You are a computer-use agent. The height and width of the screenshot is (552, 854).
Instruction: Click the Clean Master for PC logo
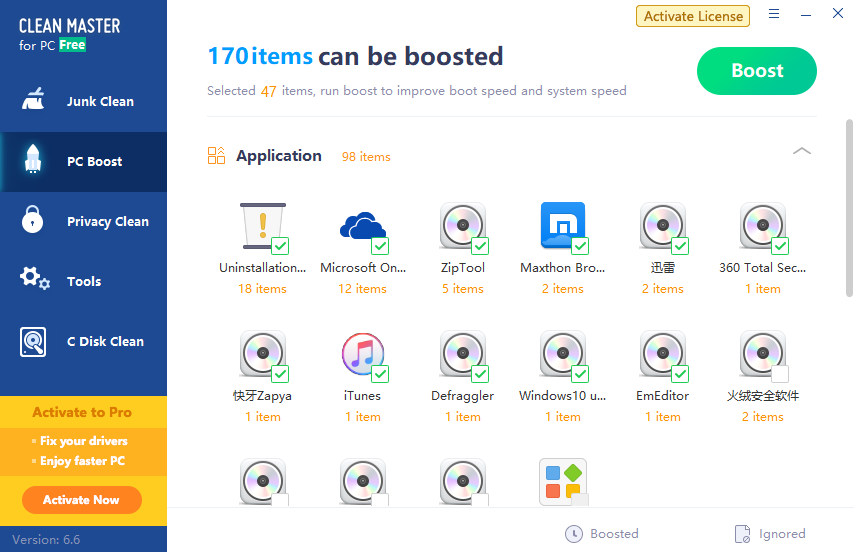[70, 34]
